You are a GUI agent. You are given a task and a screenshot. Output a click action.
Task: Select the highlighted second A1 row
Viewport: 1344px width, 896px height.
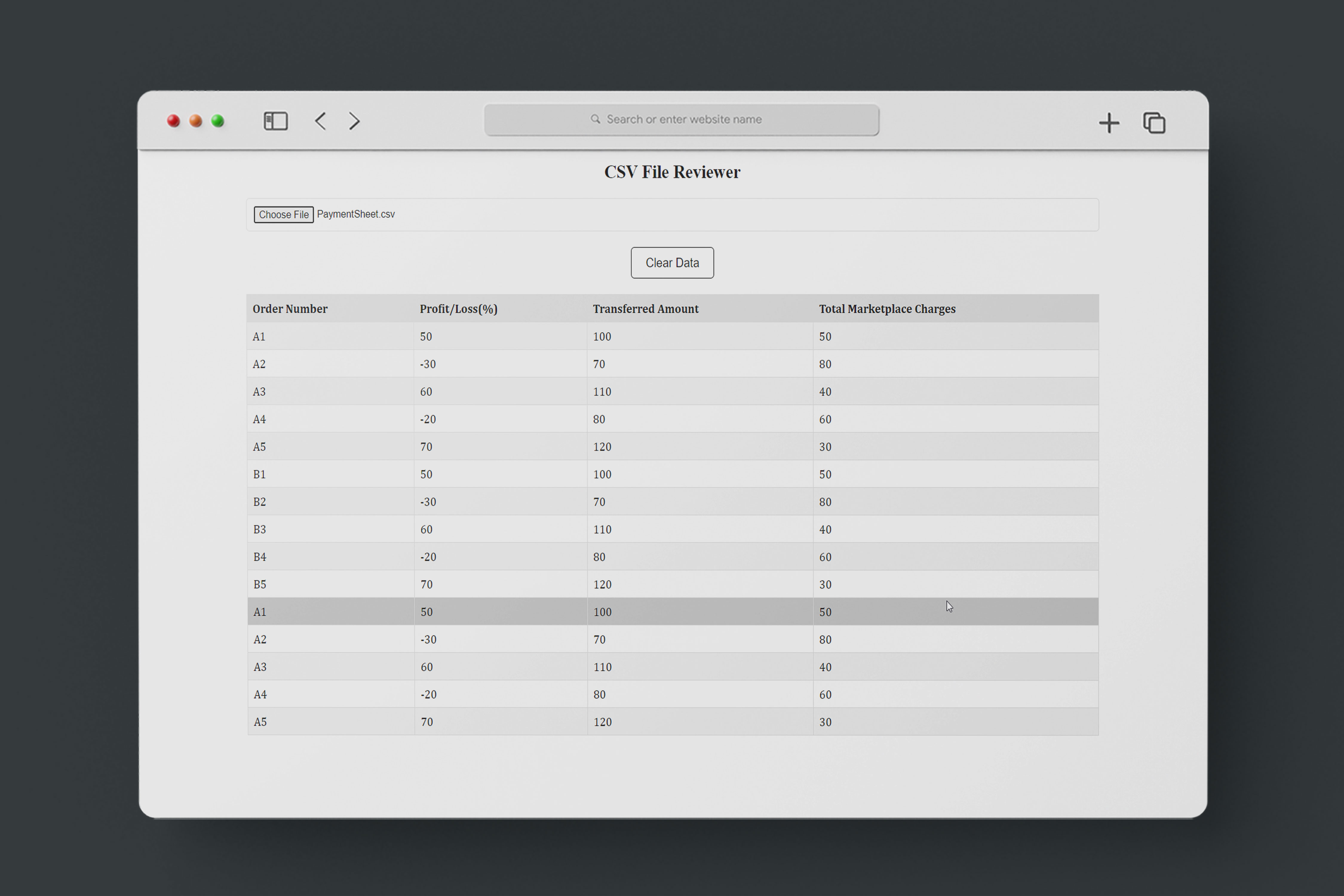pos(672,612)
